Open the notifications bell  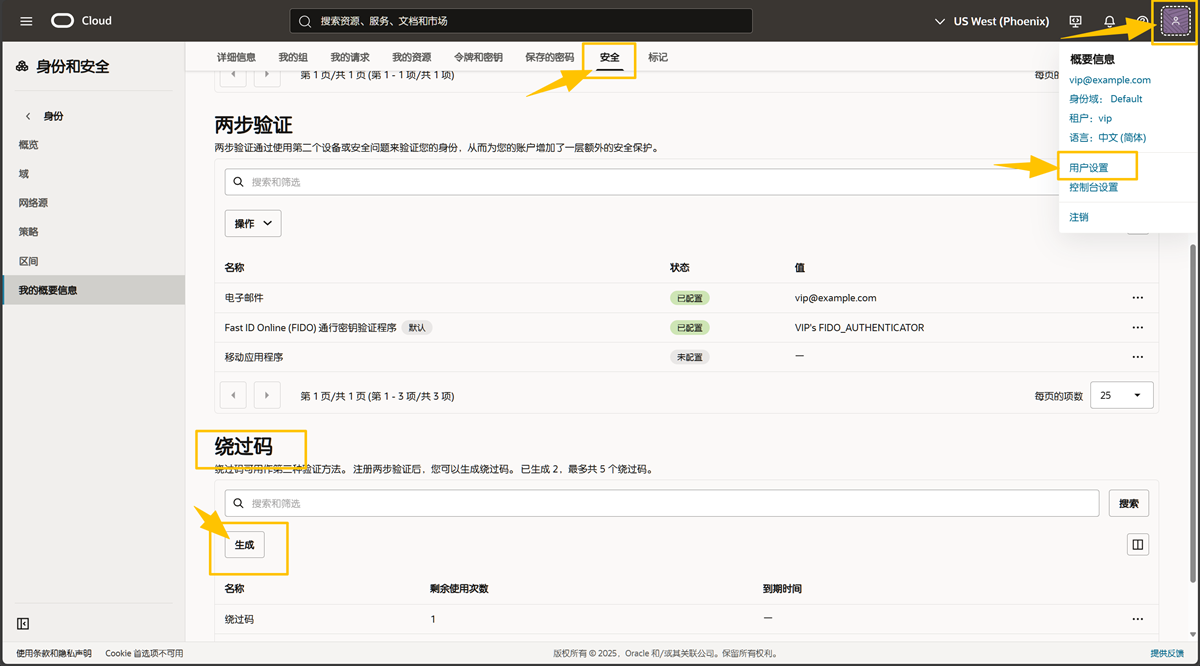[x=1109, y=21]
